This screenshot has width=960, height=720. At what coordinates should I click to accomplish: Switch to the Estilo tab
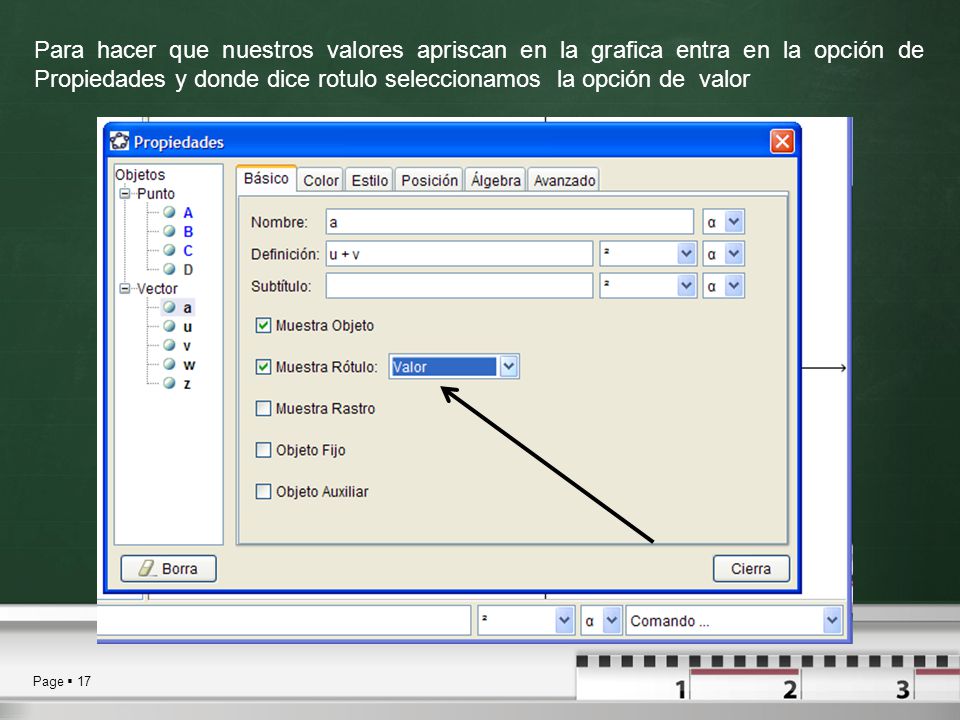pos(370,181)
